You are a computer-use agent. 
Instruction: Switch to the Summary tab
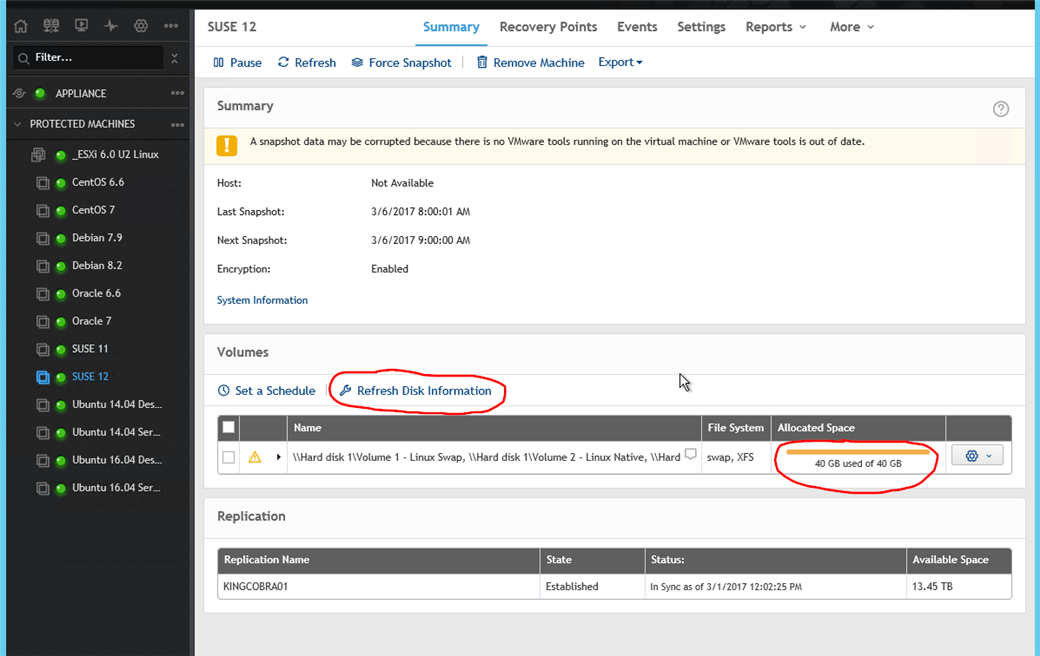tap(451, 27)
